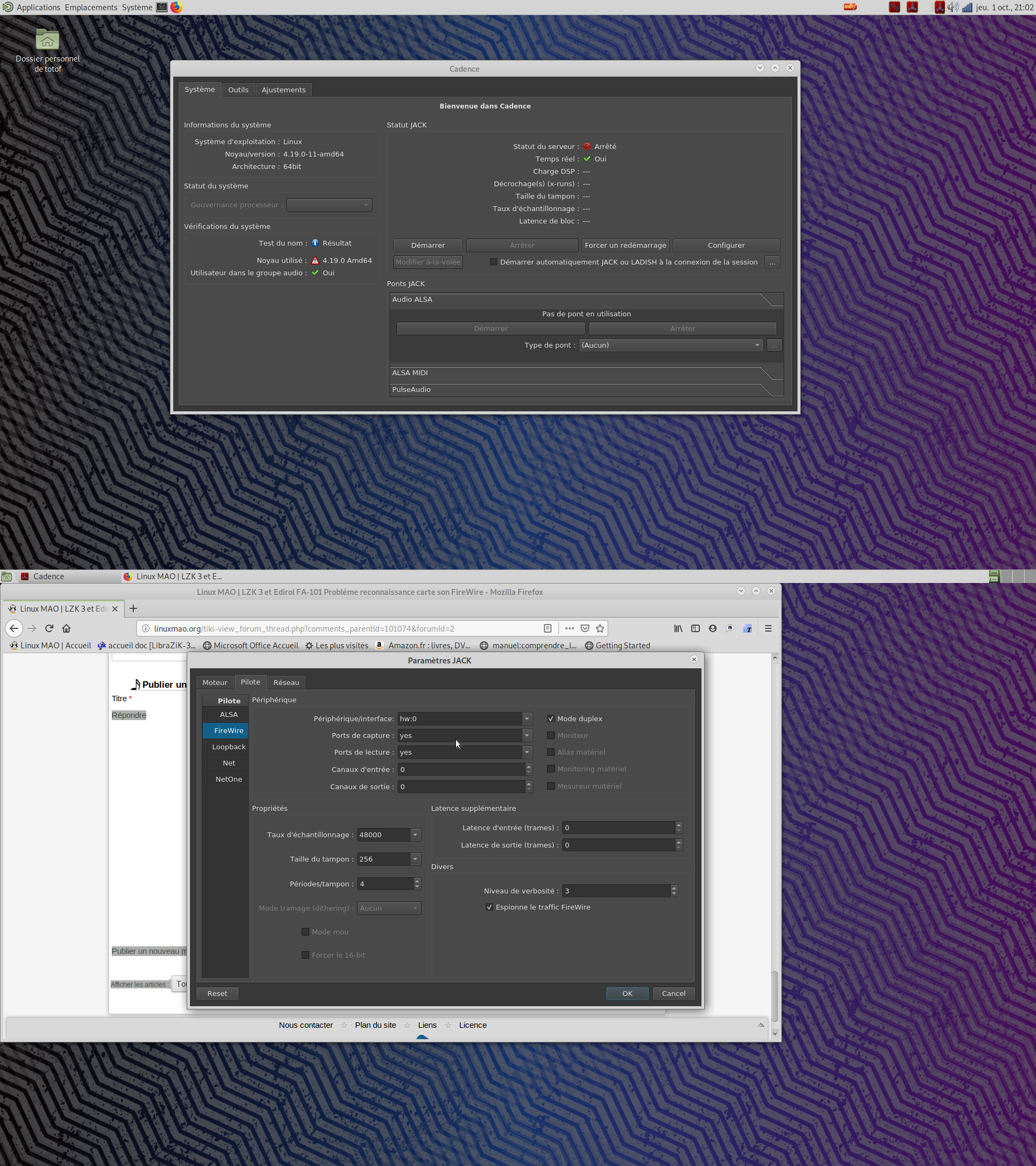Click the Firefox launcher icon in top panel
Image resolution: width=1036 pixels, height=1166 pixels.
[176, 8]
